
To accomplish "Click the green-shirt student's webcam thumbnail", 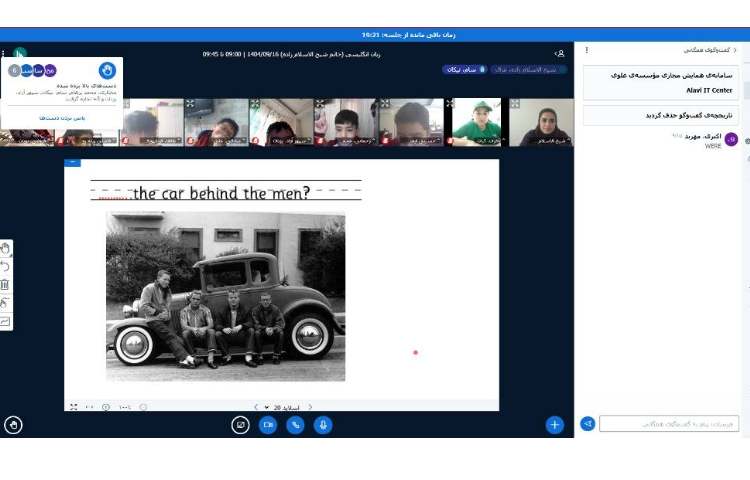I will [x=476, y=122].
